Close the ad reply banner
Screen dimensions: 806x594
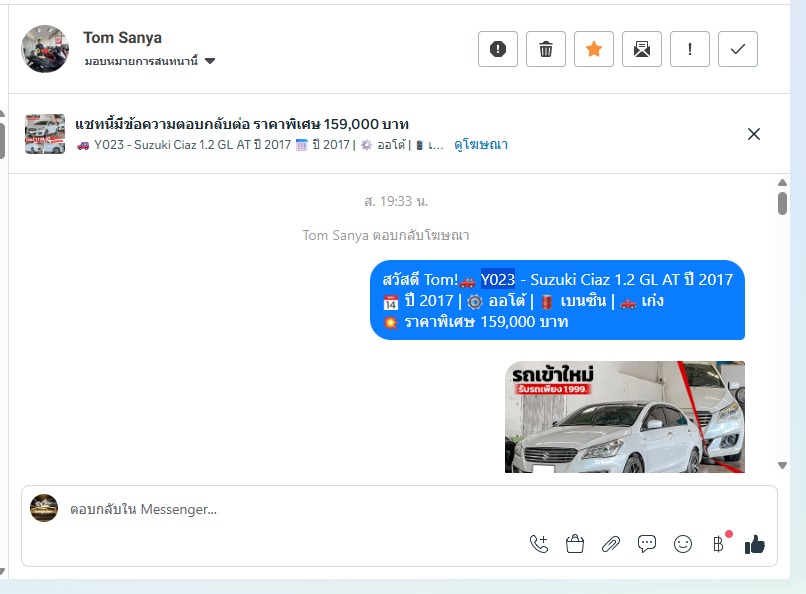tap(754, 134)
